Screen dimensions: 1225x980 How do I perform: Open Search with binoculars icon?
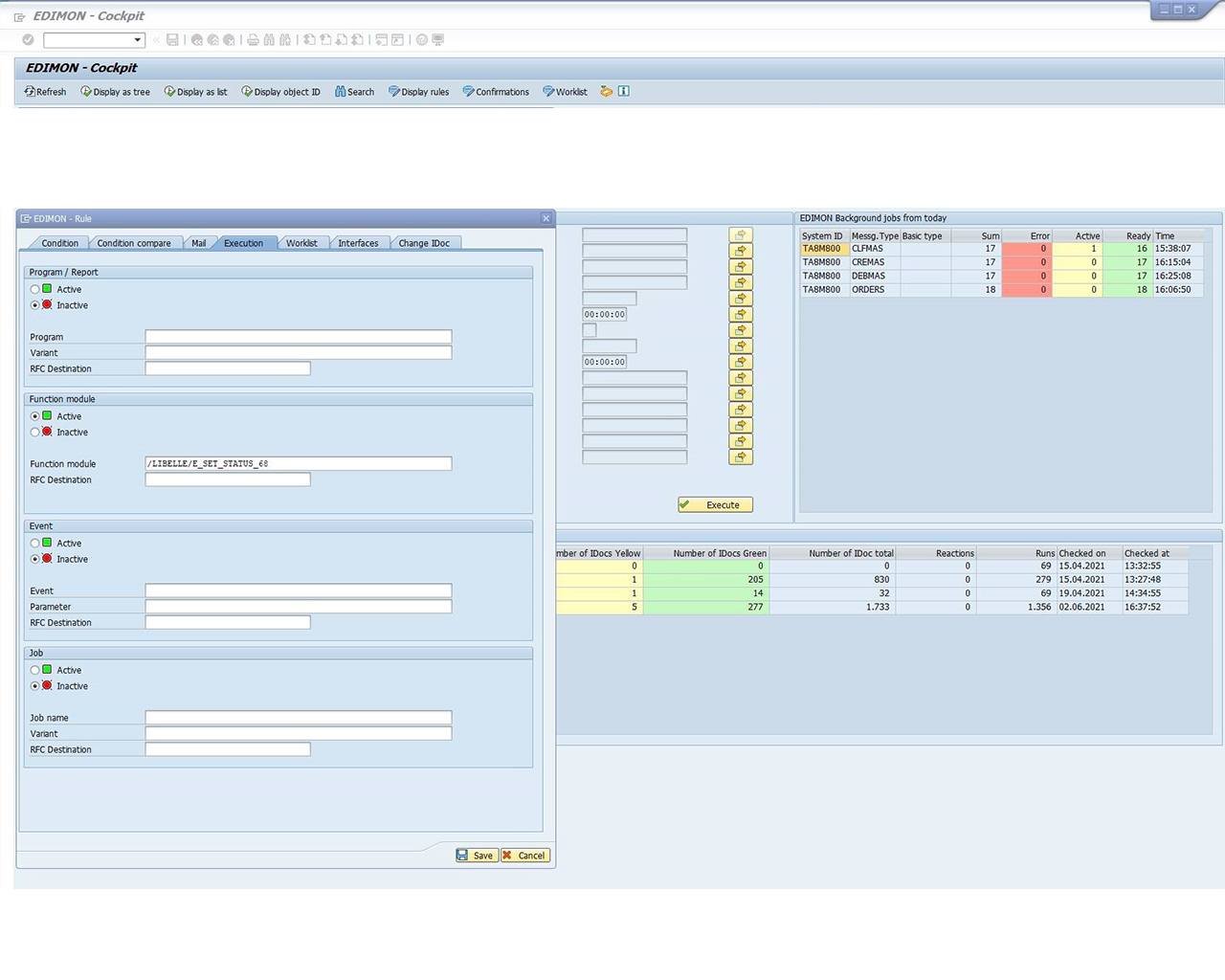(354, 92)
